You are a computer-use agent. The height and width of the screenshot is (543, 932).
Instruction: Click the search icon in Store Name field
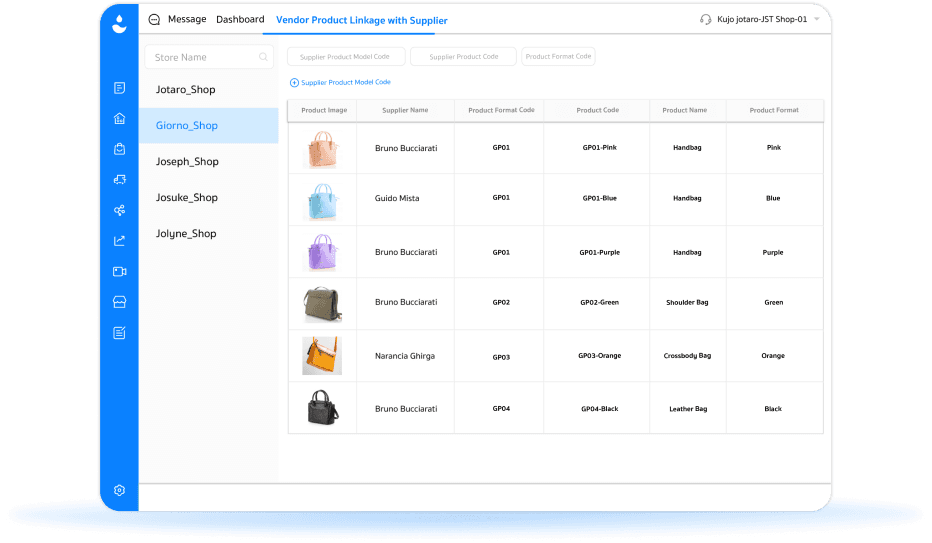[263, 57]
